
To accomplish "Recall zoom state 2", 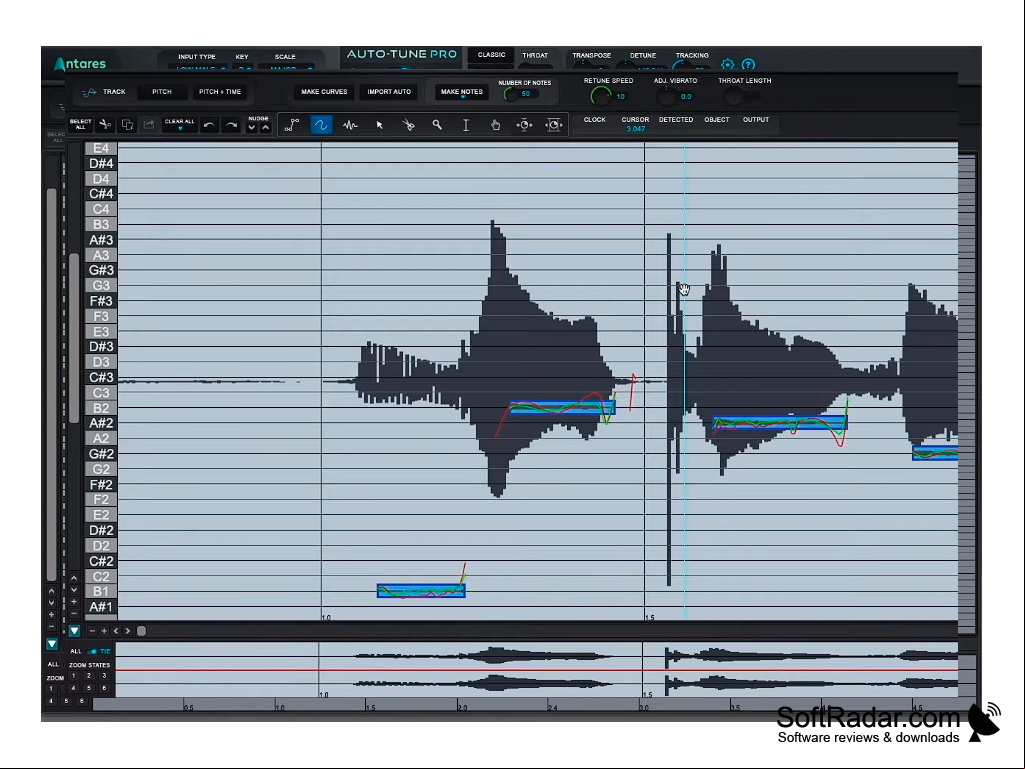I will (x=89, y=676).
